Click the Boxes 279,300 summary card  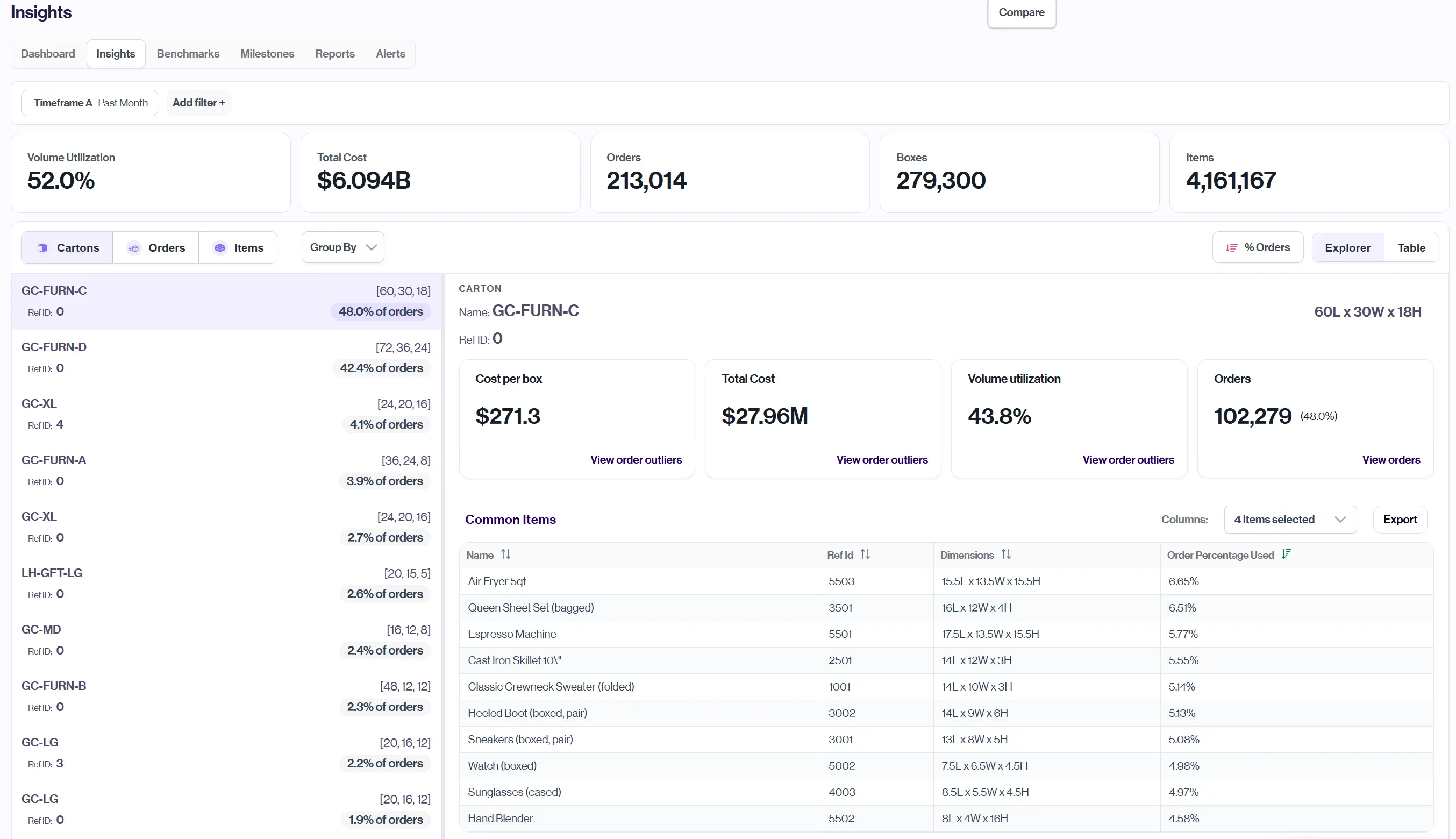[x=1019, y=173]
